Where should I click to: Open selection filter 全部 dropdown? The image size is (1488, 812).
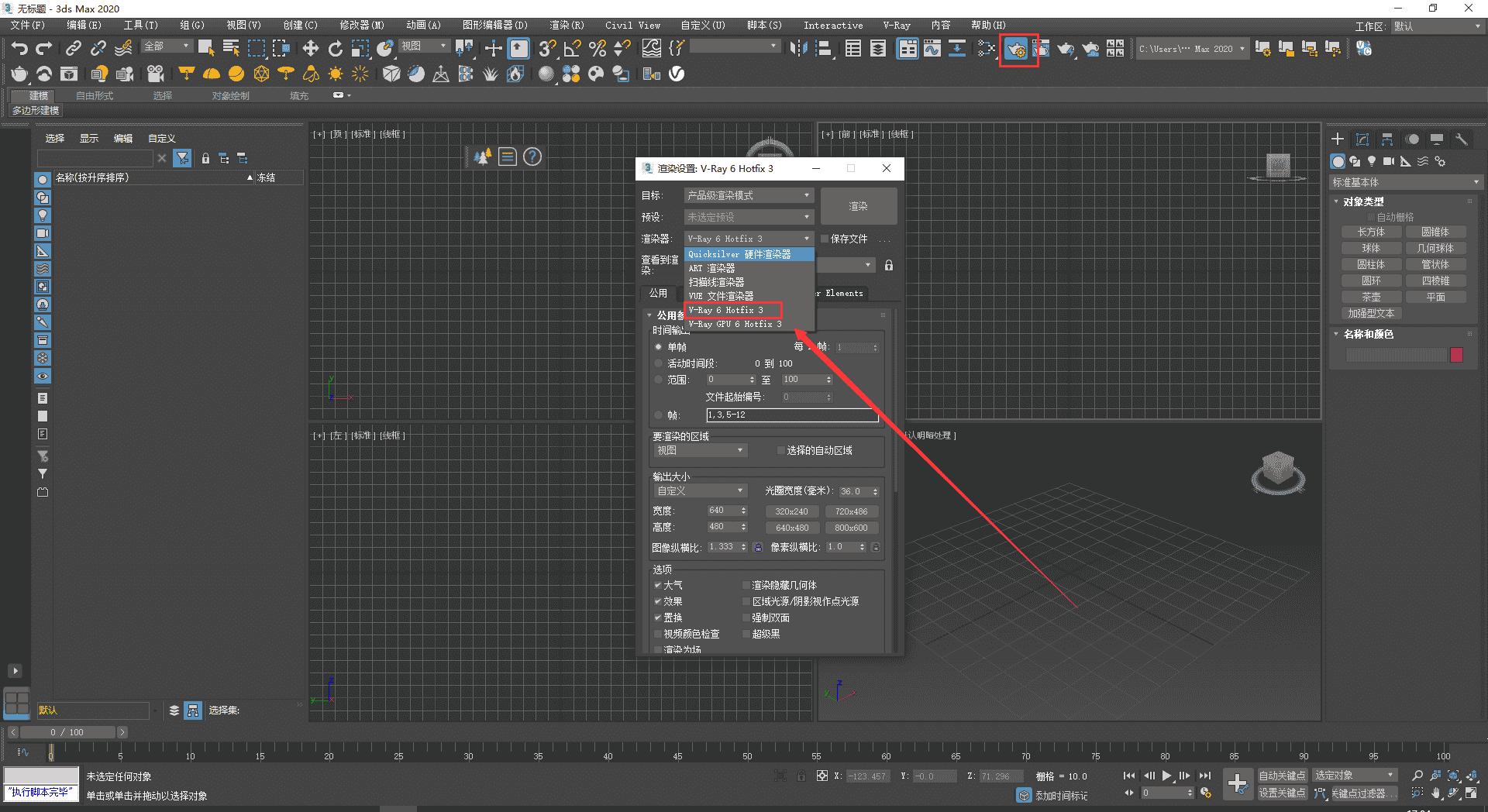(167, 46)
